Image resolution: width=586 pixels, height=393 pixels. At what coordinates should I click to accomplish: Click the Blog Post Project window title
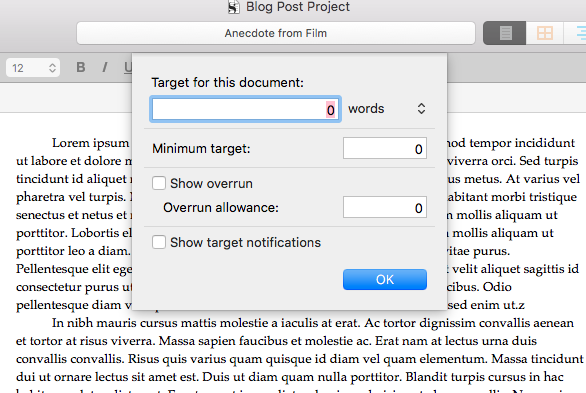(x=298, y=7)
